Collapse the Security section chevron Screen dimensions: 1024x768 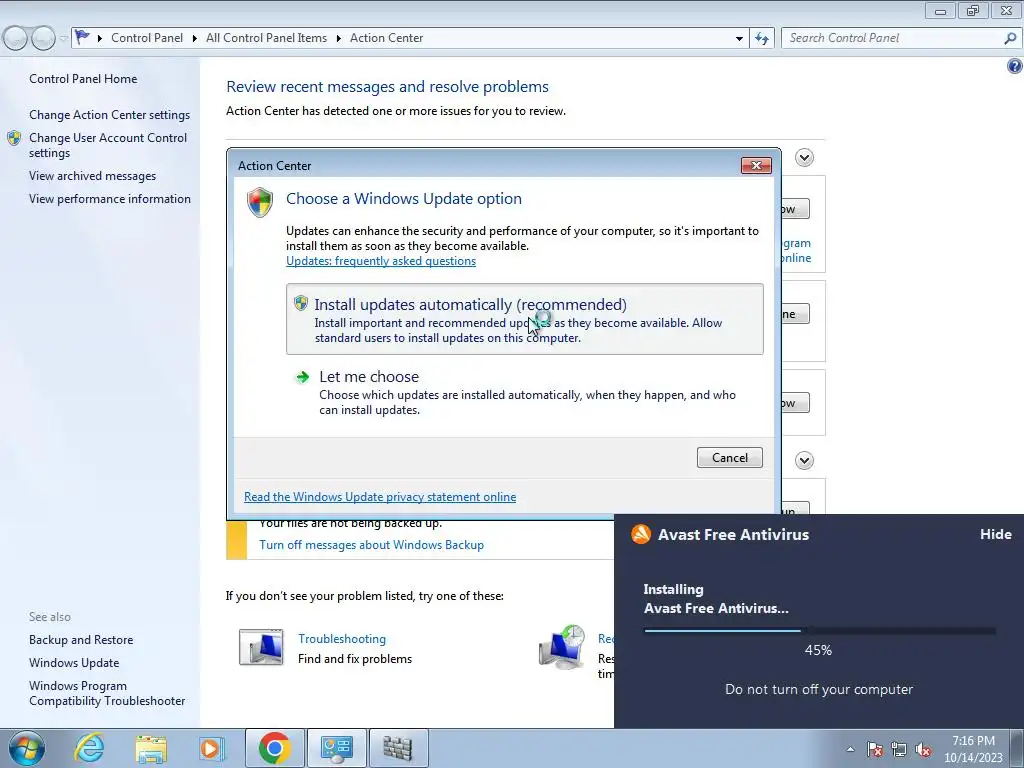pos(804,157)
